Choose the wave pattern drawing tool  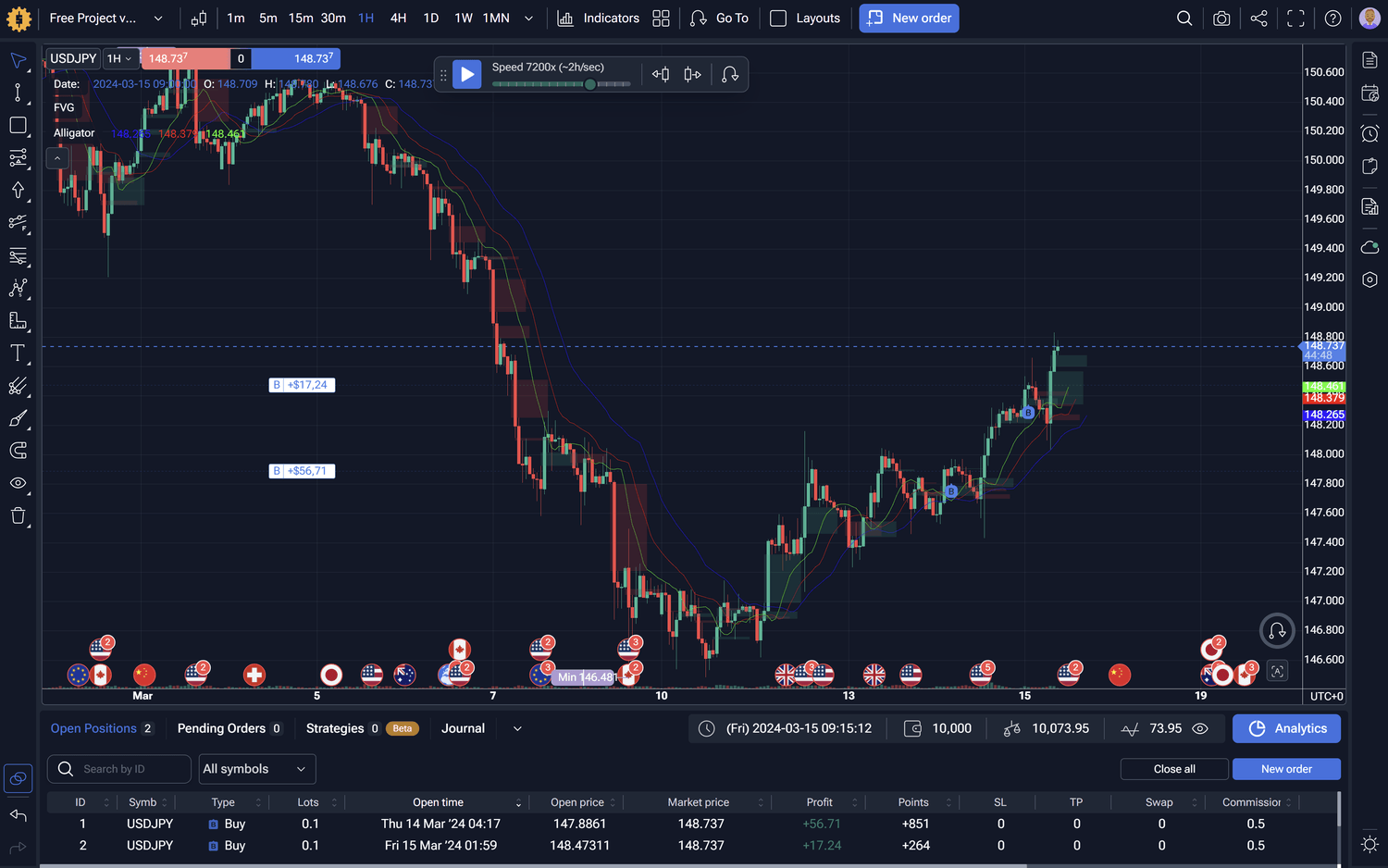[18, 288]
